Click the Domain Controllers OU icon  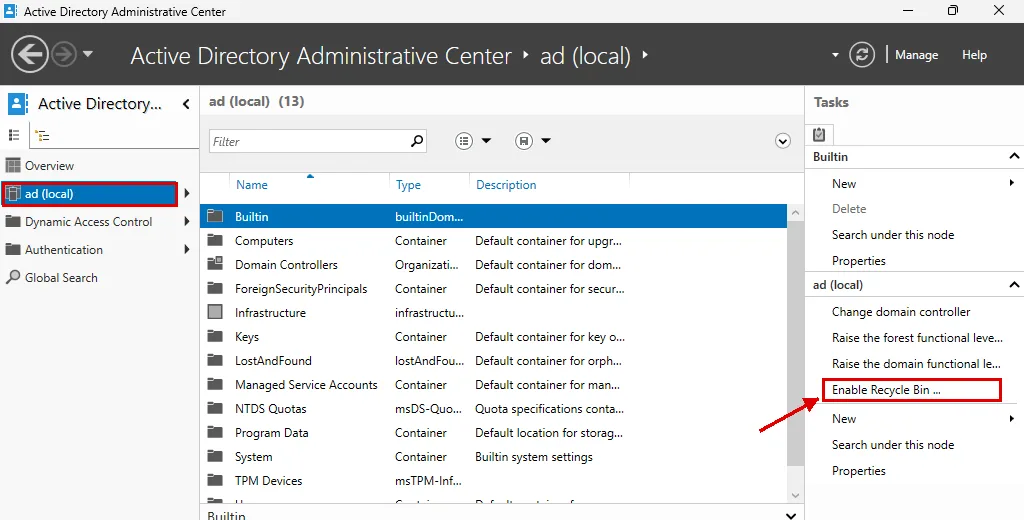coord(215,264)
